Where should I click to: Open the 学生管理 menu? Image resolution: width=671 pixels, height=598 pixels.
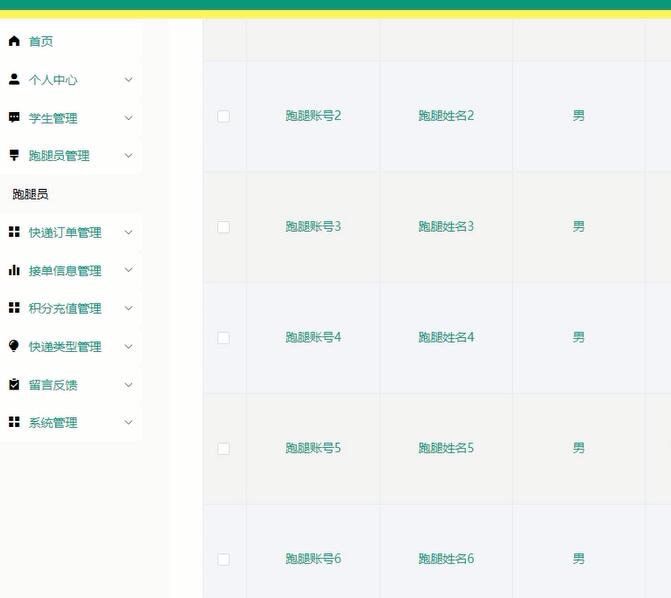tap(53, 118)
